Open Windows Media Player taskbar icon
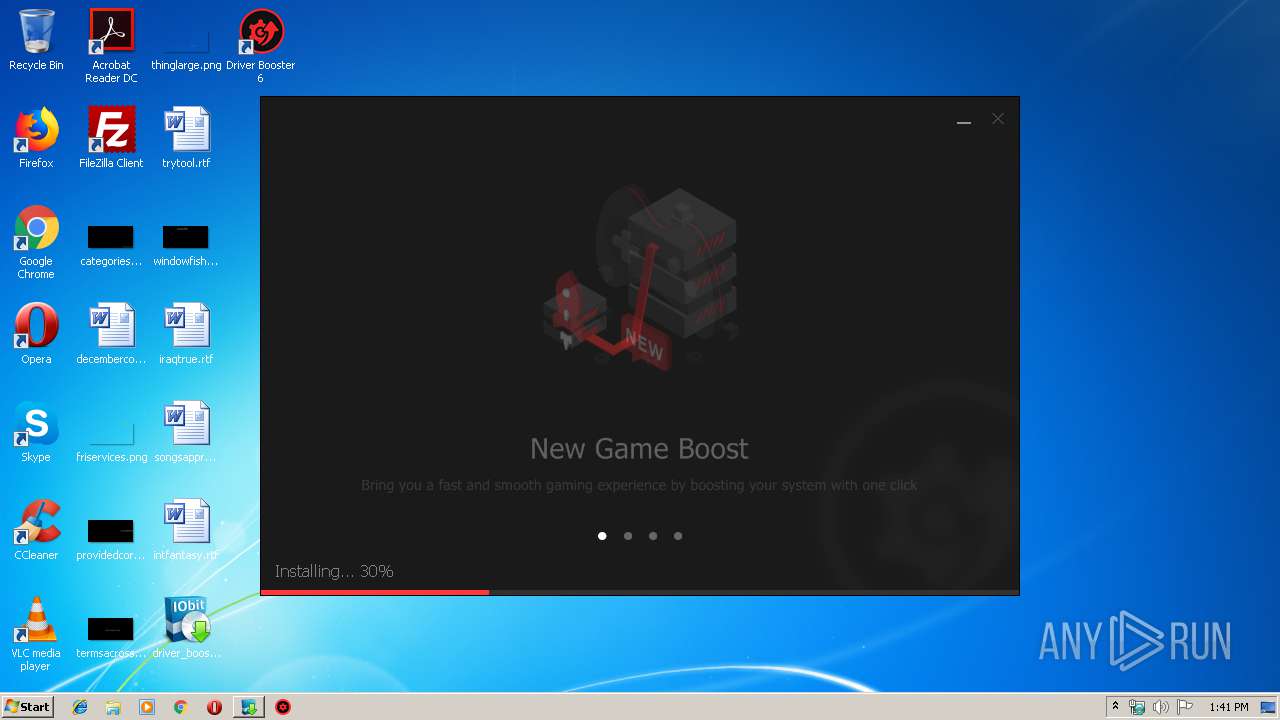1280x720 pixels. 147,707
